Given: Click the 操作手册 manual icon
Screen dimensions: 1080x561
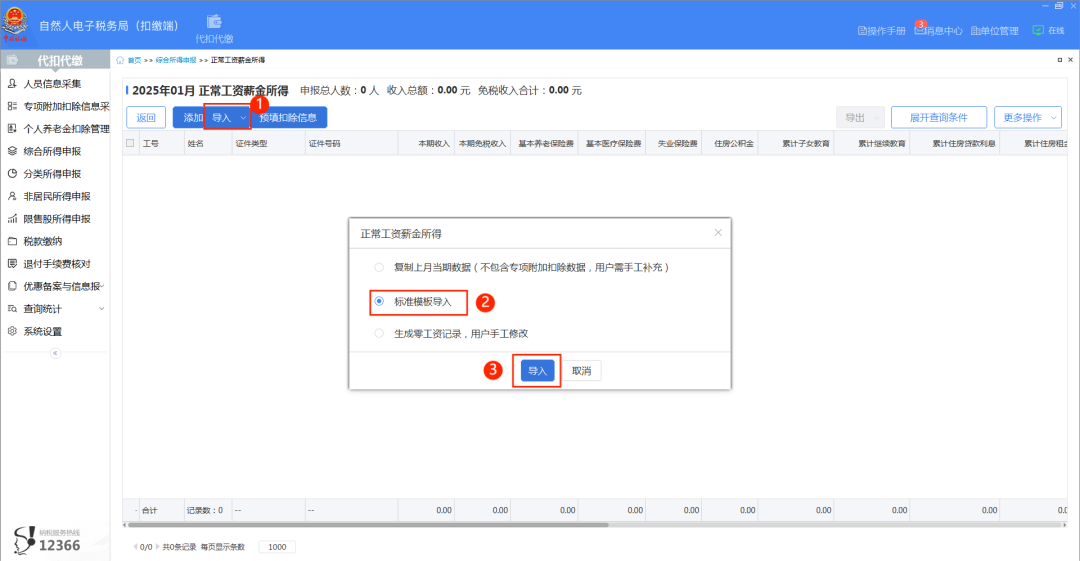Looking at the screenshot, I should (863, 31).
